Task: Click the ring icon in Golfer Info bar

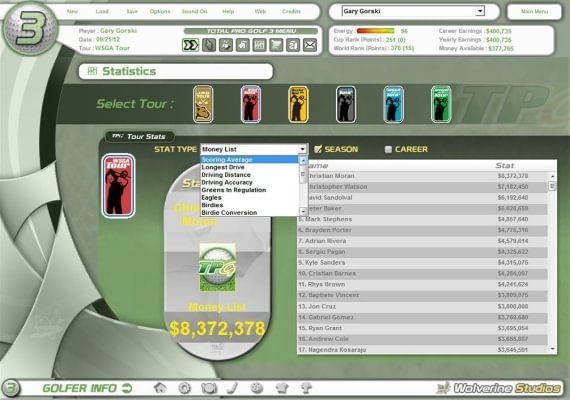Action: pyautogui.click(x=184, y=388)
